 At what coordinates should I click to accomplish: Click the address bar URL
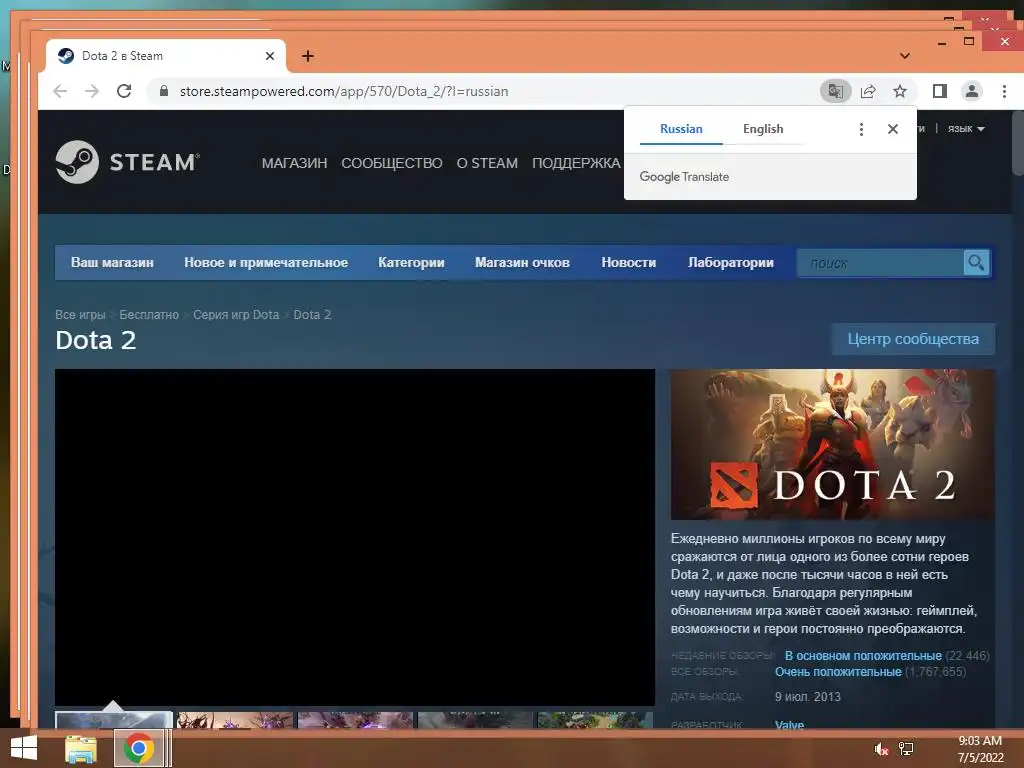point(344,91)
